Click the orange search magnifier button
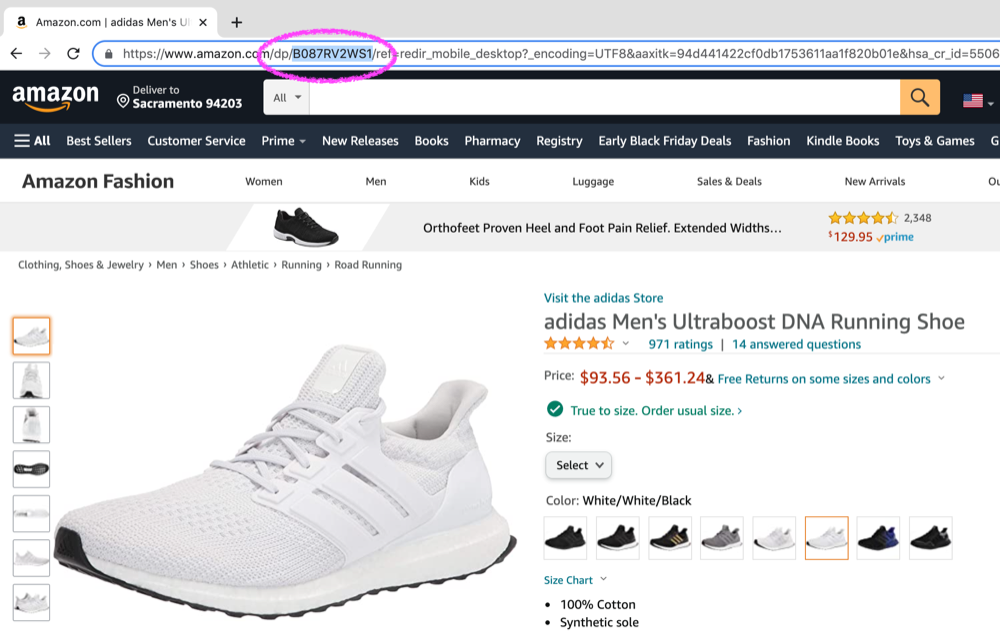Screen dimensions: 1000x633 920,98
